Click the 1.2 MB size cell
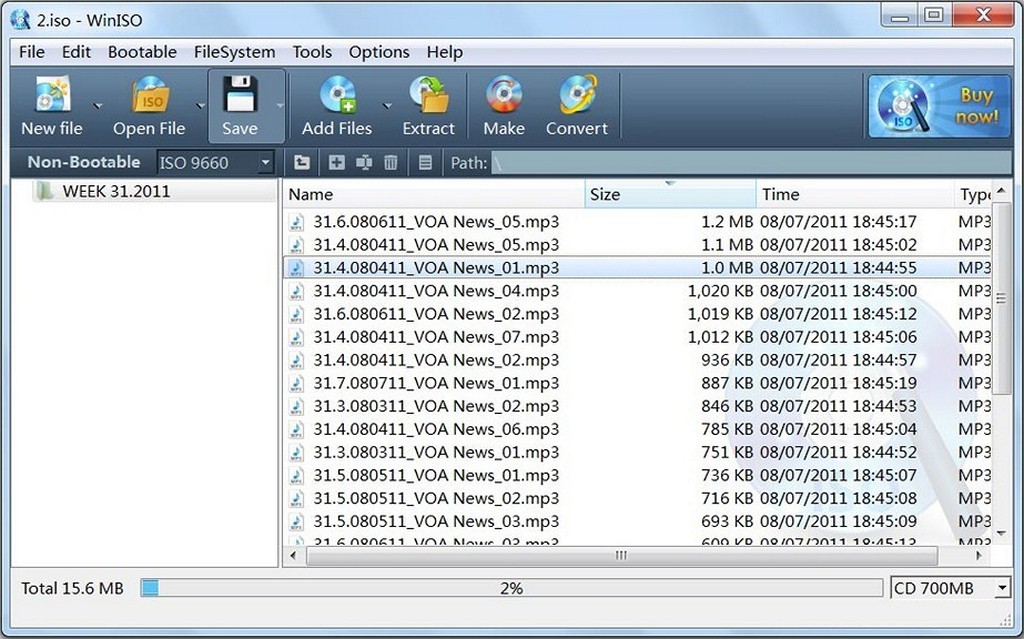Image resolution: width=1024 pixels, height=639 pixels. (x=727, y=221)
